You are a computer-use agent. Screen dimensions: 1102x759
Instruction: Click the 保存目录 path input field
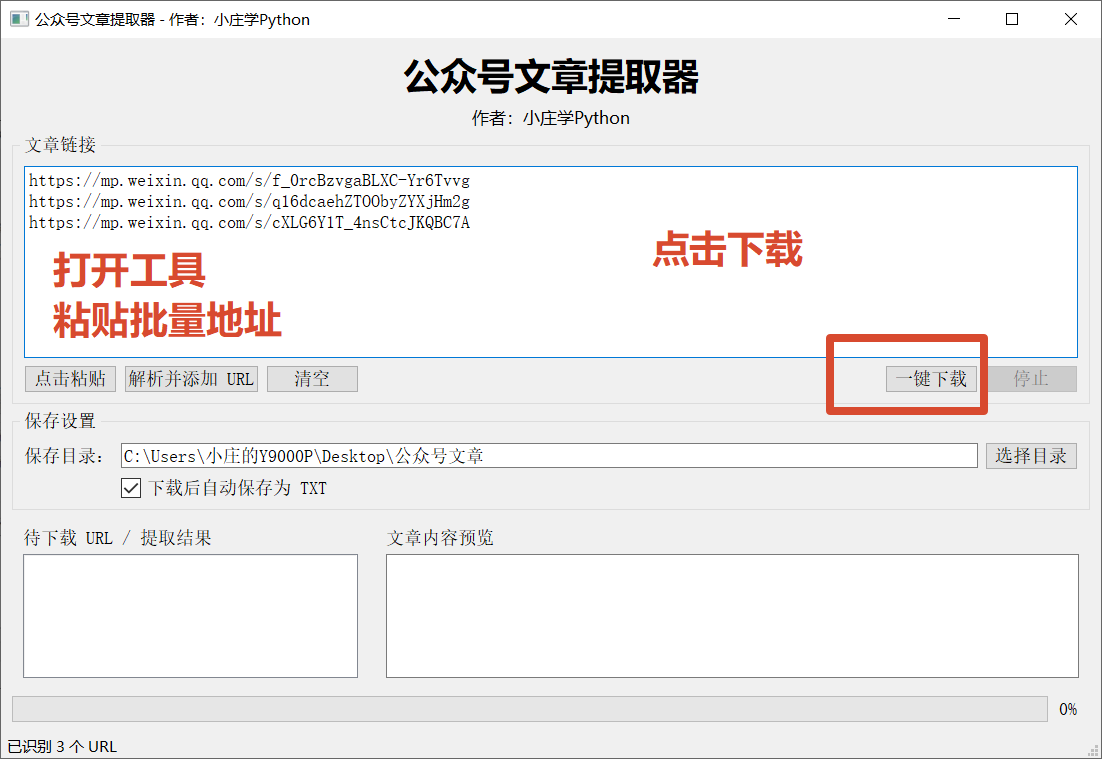click(549, 455)
